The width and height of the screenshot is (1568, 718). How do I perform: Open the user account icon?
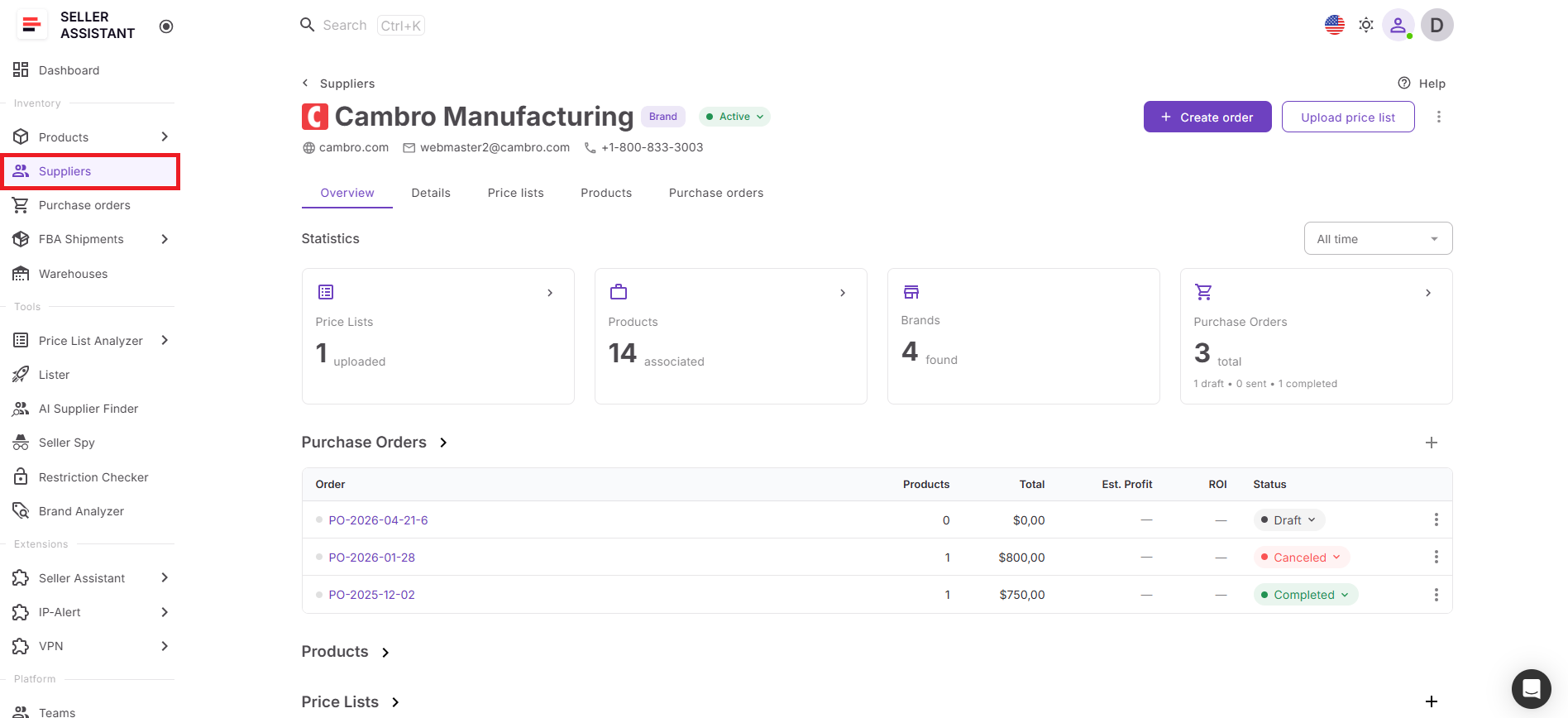[1398, 25]
